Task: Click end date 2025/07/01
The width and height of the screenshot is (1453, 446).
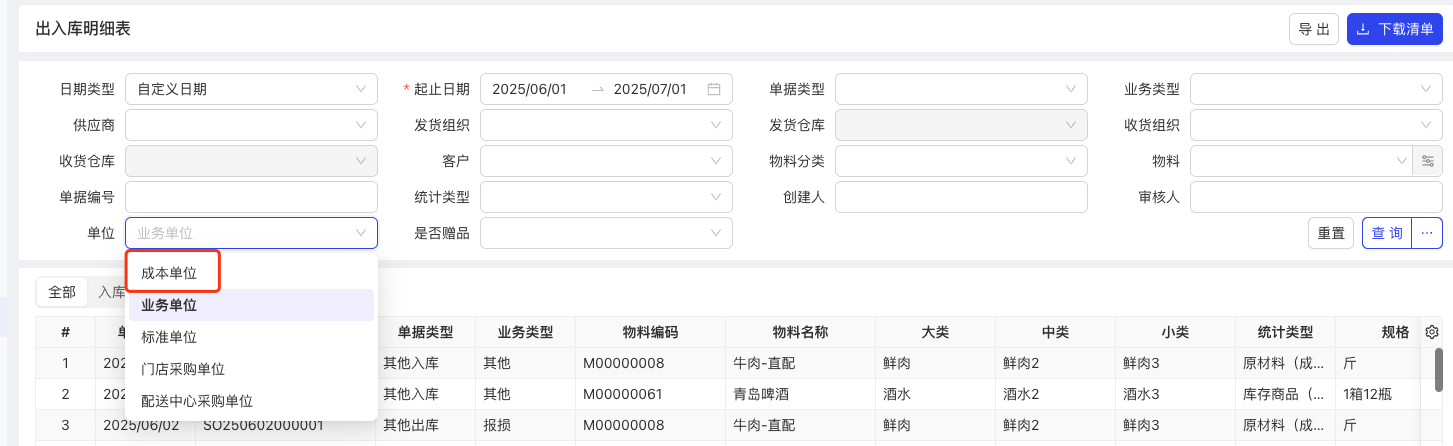Action: pos(650,89)
